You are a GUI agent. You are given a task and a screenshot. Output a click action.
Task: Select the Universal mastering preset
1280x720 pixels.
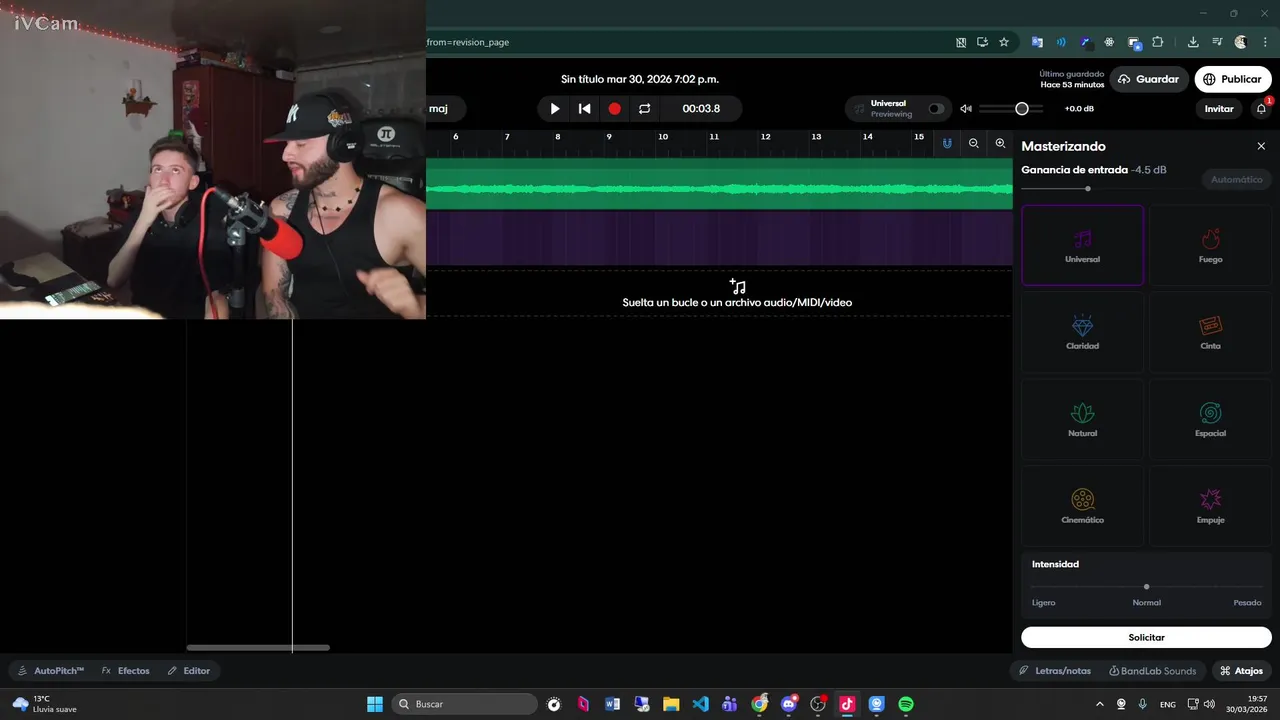click(x=1082, y=246)
